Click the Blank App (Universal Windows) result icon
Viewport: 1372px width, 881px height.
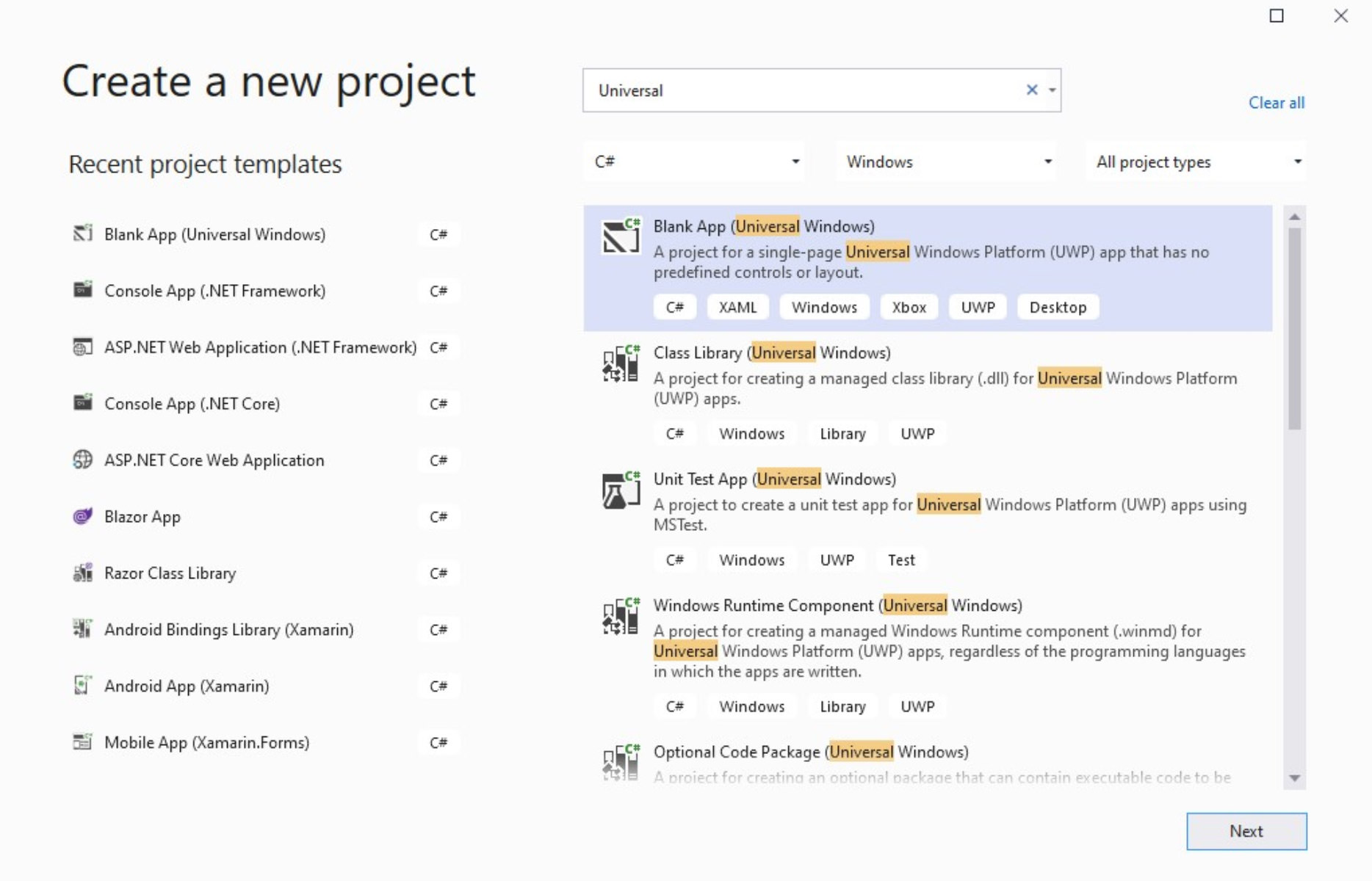(x=621, y=236)
